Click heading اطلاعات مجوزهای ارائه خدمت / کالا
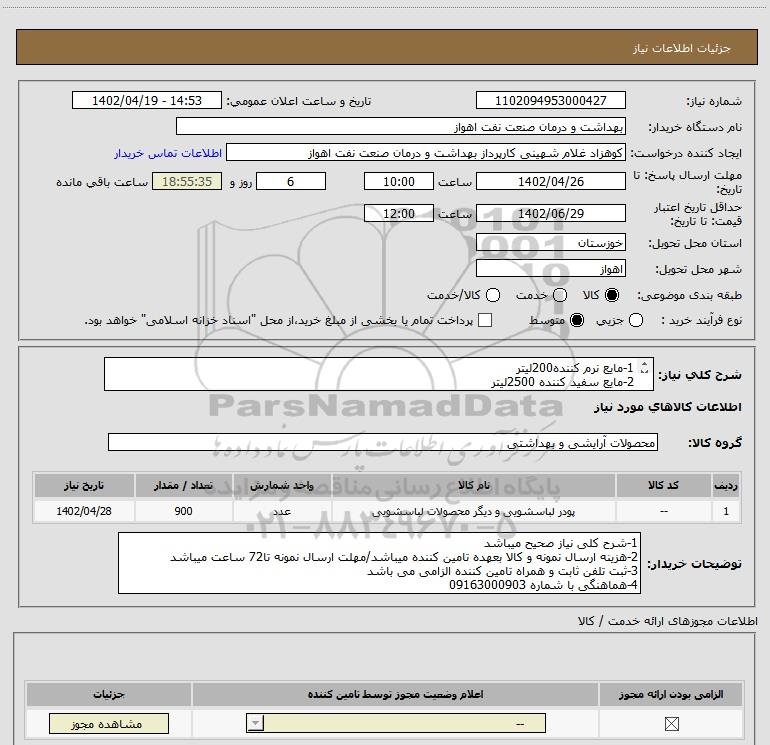 (x=667, y=621)
